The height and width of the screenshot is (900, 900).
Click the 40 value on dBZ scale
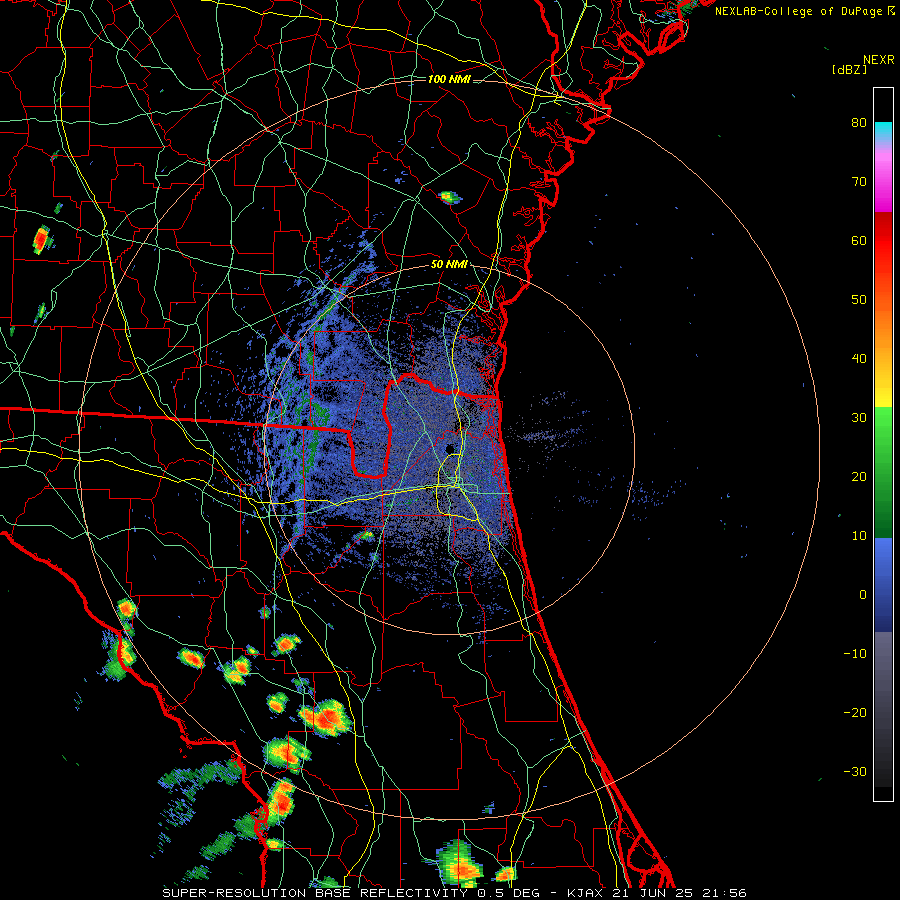tap(859, 359)
